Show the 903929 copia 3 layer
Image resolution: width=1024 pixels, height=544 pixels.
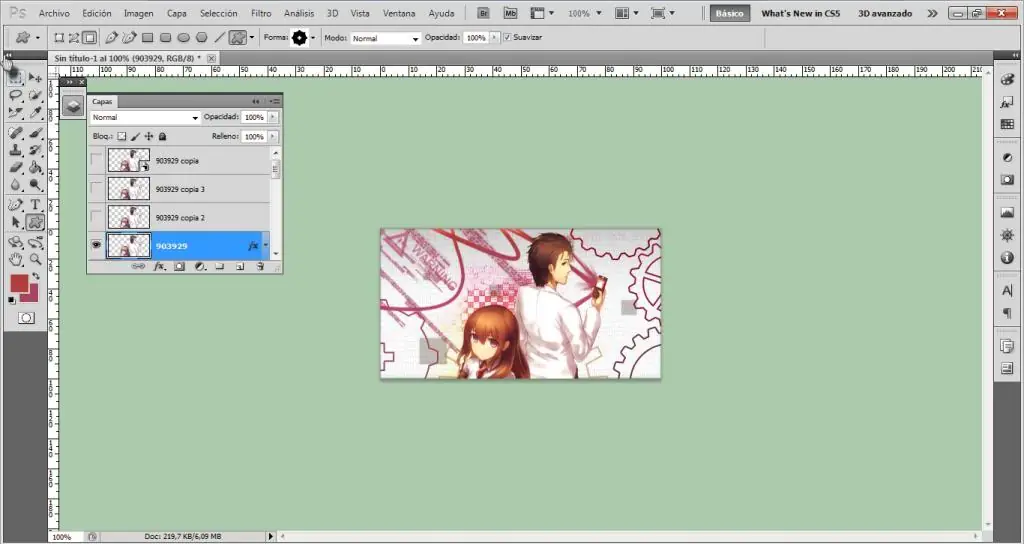(x=97, y=189)
